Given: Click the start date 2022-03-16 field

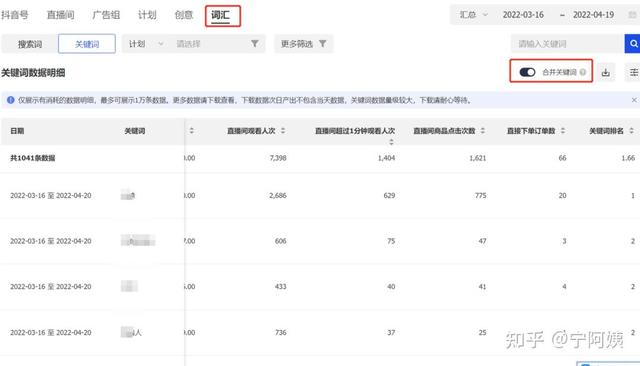Looking at the screenshot, I should click(523, 15).
